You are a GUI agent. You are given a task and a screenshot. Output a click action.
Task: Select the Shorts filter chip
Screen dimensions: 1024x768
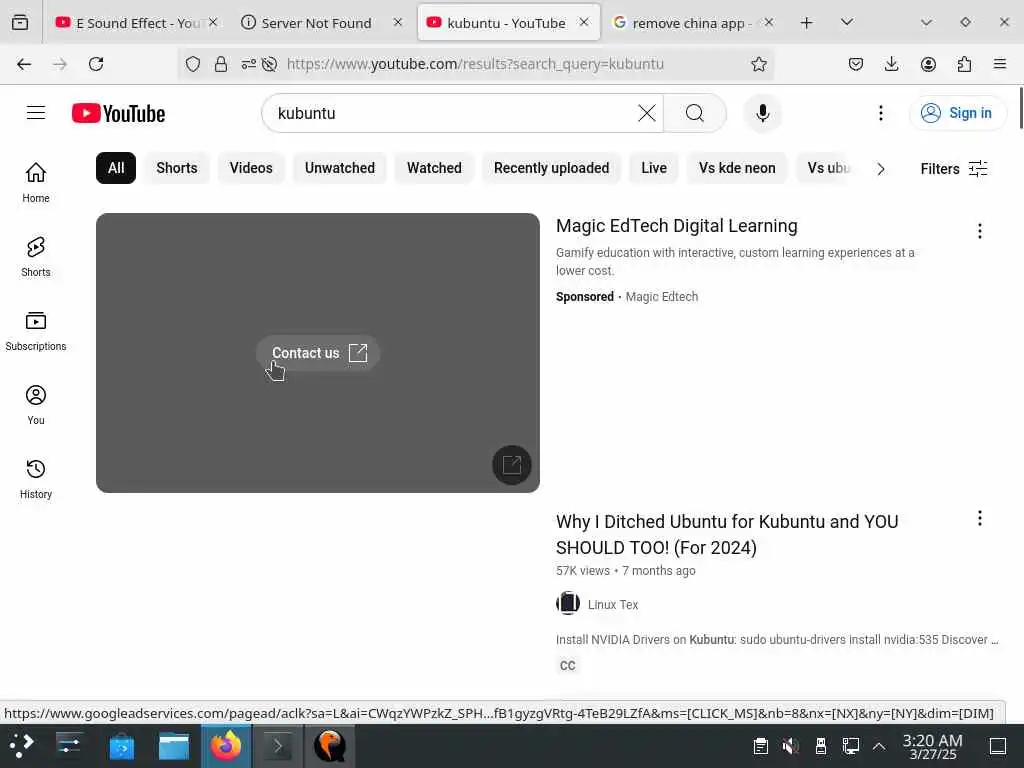point(177,168)
